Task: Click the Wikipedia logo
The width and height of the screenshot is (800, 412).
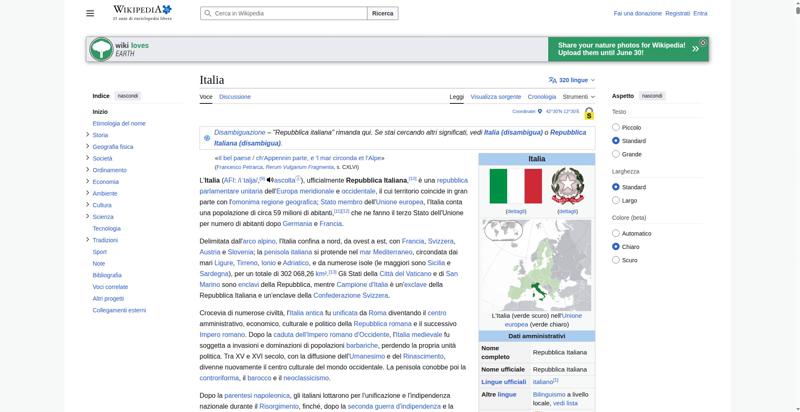Action: (x=142, y=13)
